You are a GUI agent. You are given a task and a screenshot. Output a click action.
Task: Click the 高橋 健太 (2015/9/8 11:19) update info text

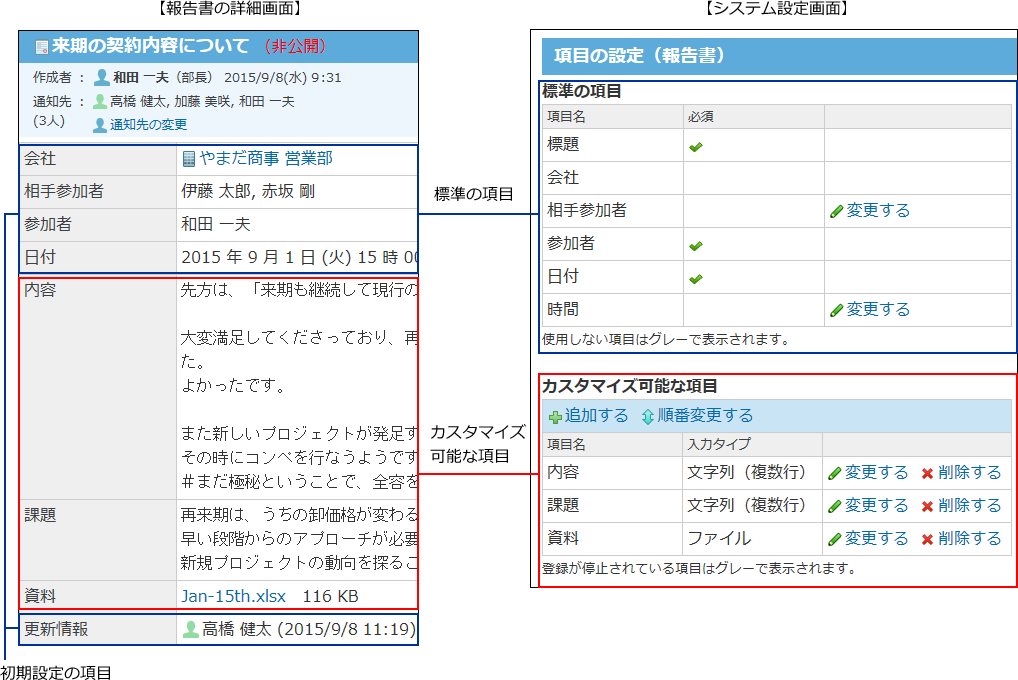[309, 629]
